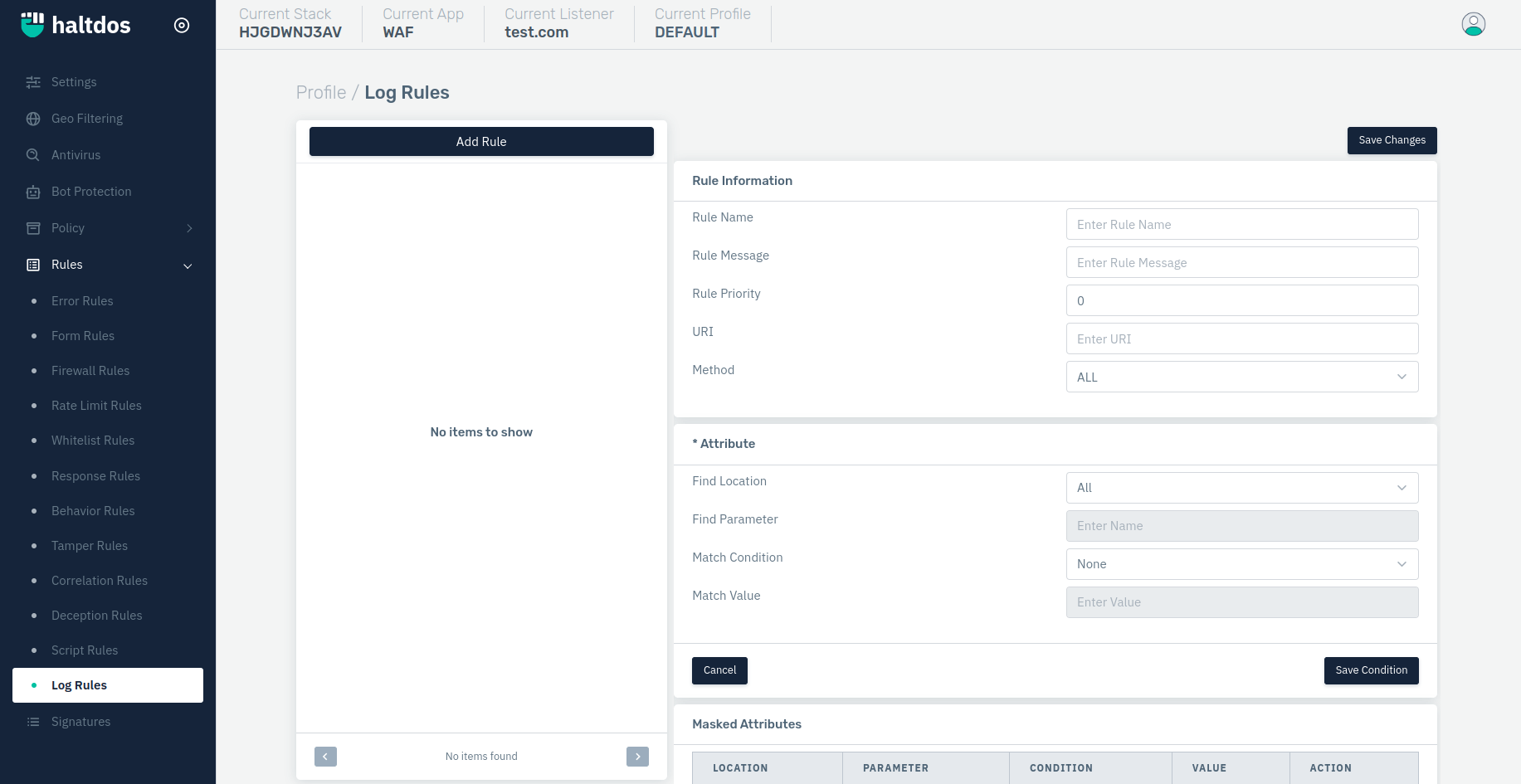Open the Method dropdown

tap(1242, 377)
